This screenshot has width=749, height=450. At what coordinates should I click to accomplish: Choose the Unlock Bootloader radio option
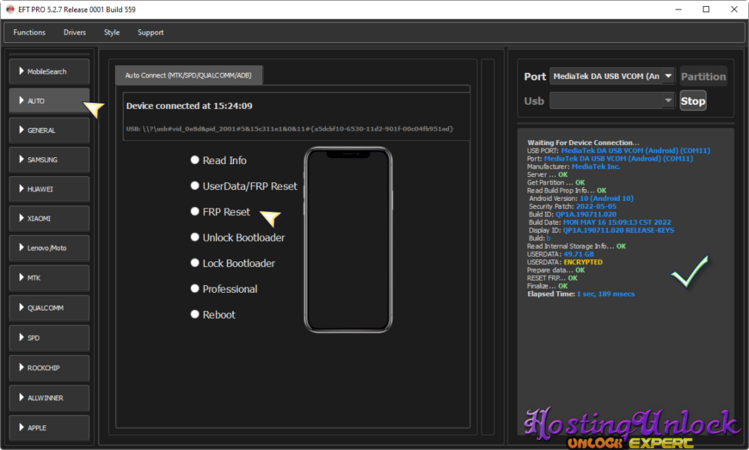pos(195,238)
